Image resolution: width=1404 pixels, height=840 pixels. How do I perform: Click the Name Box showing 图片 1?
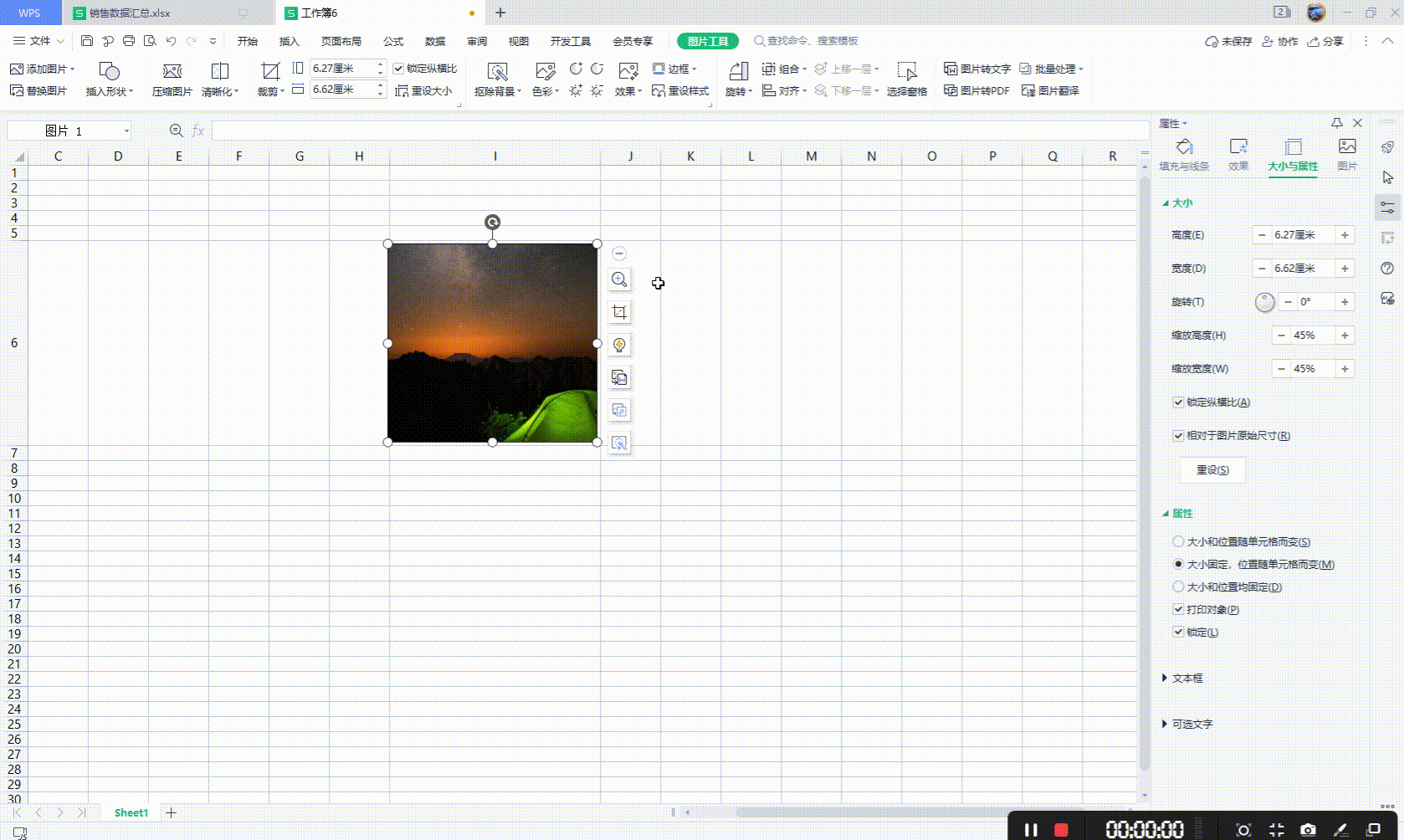(69, 131)
